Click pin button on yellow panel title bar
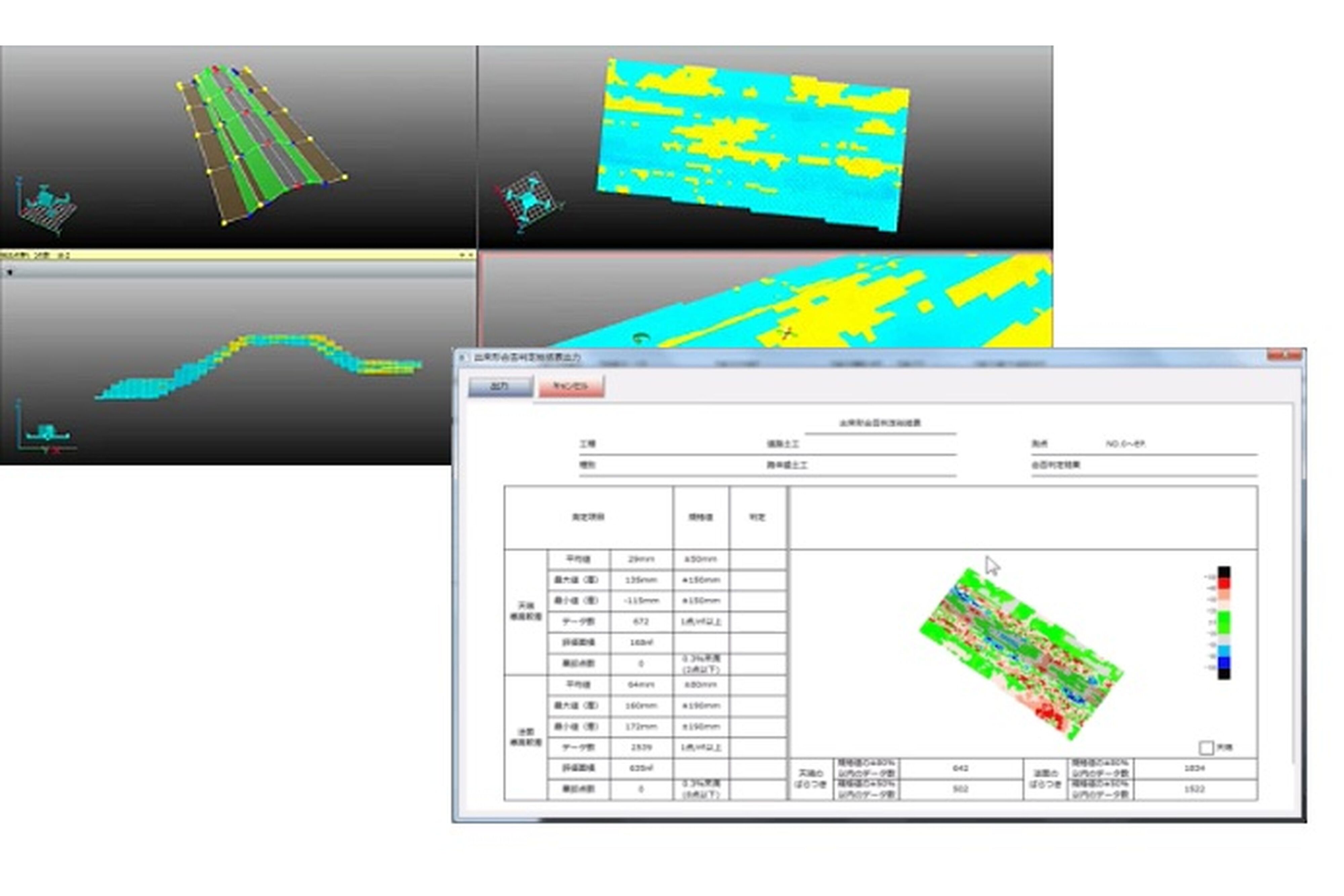The width and height of the screenshot is (1344, 896). click(x=462, y=256)
